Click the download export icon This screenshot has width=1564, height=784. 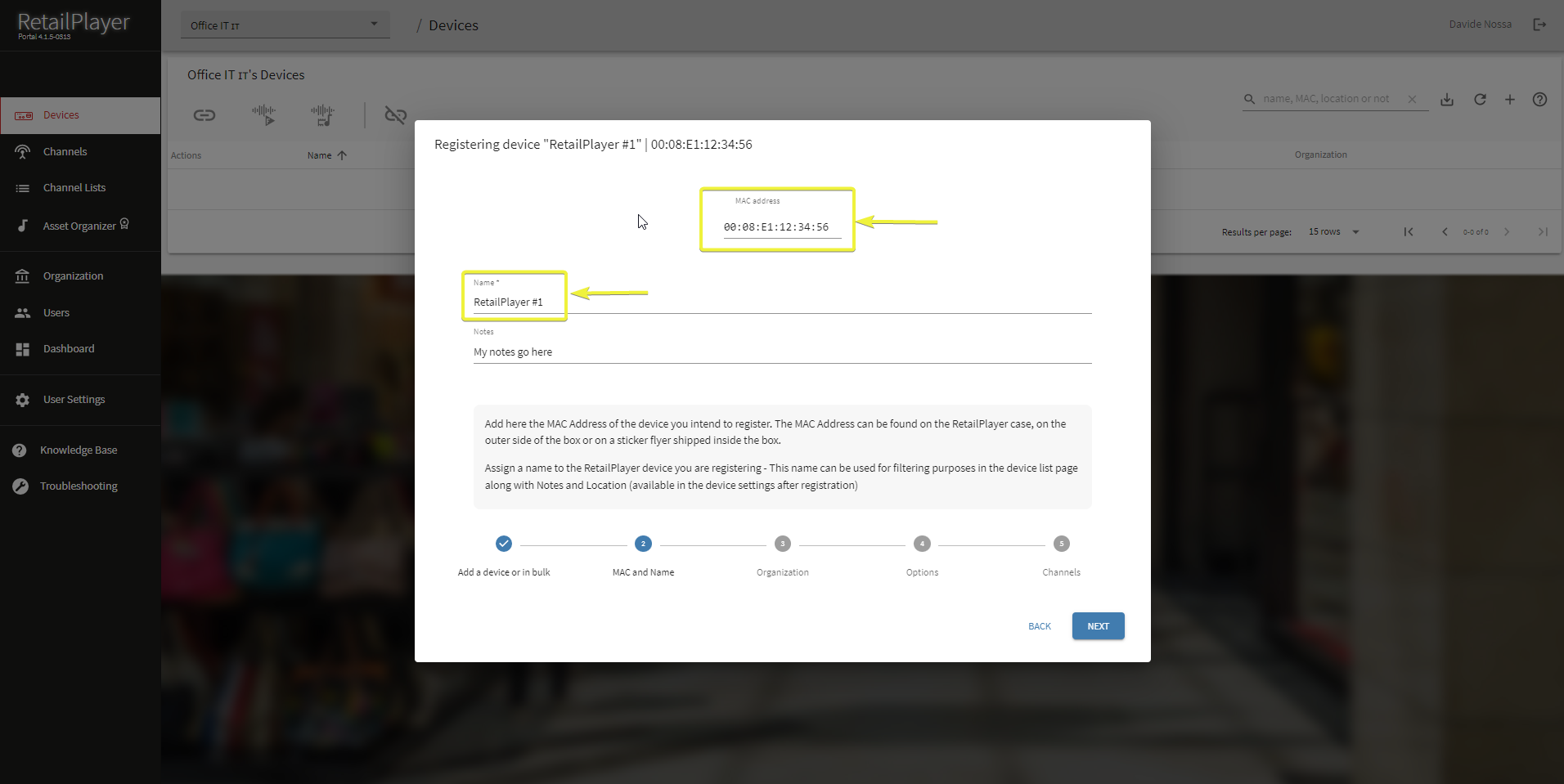click(1447, 100)
